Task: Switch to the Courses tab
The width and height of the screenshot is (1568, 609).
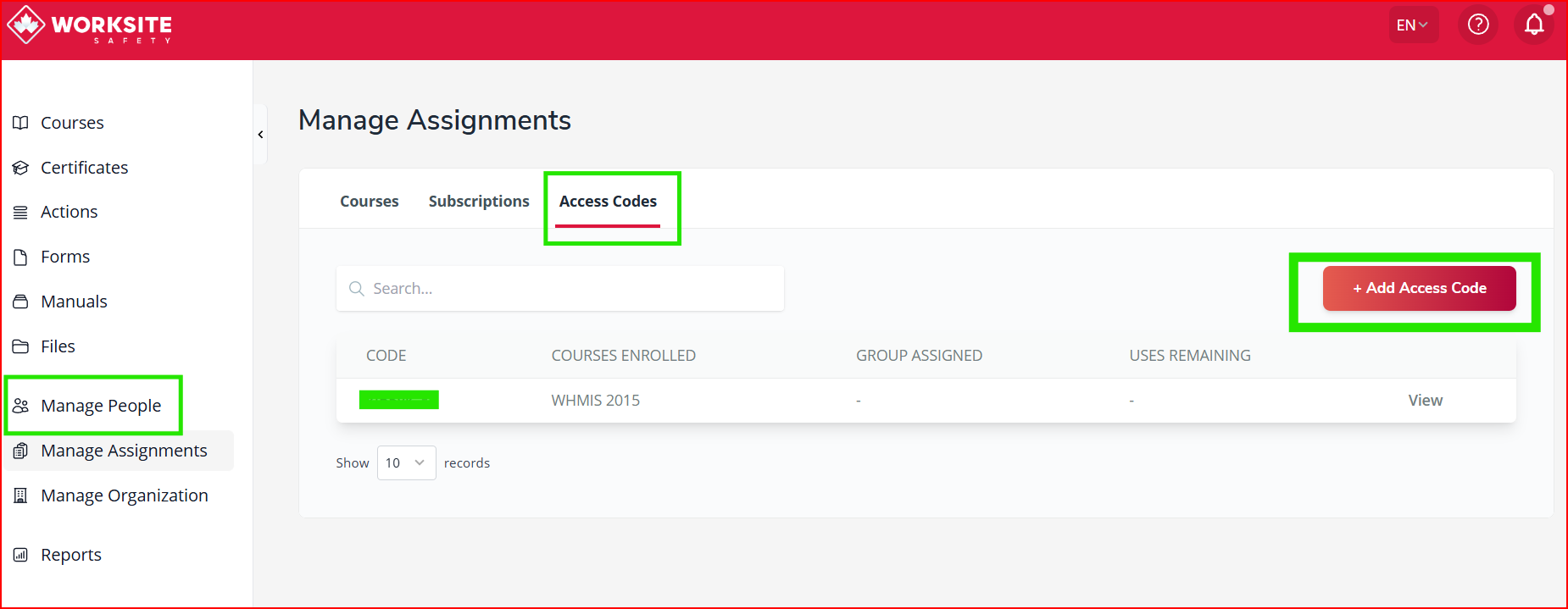Action: (x=369, y=202)
